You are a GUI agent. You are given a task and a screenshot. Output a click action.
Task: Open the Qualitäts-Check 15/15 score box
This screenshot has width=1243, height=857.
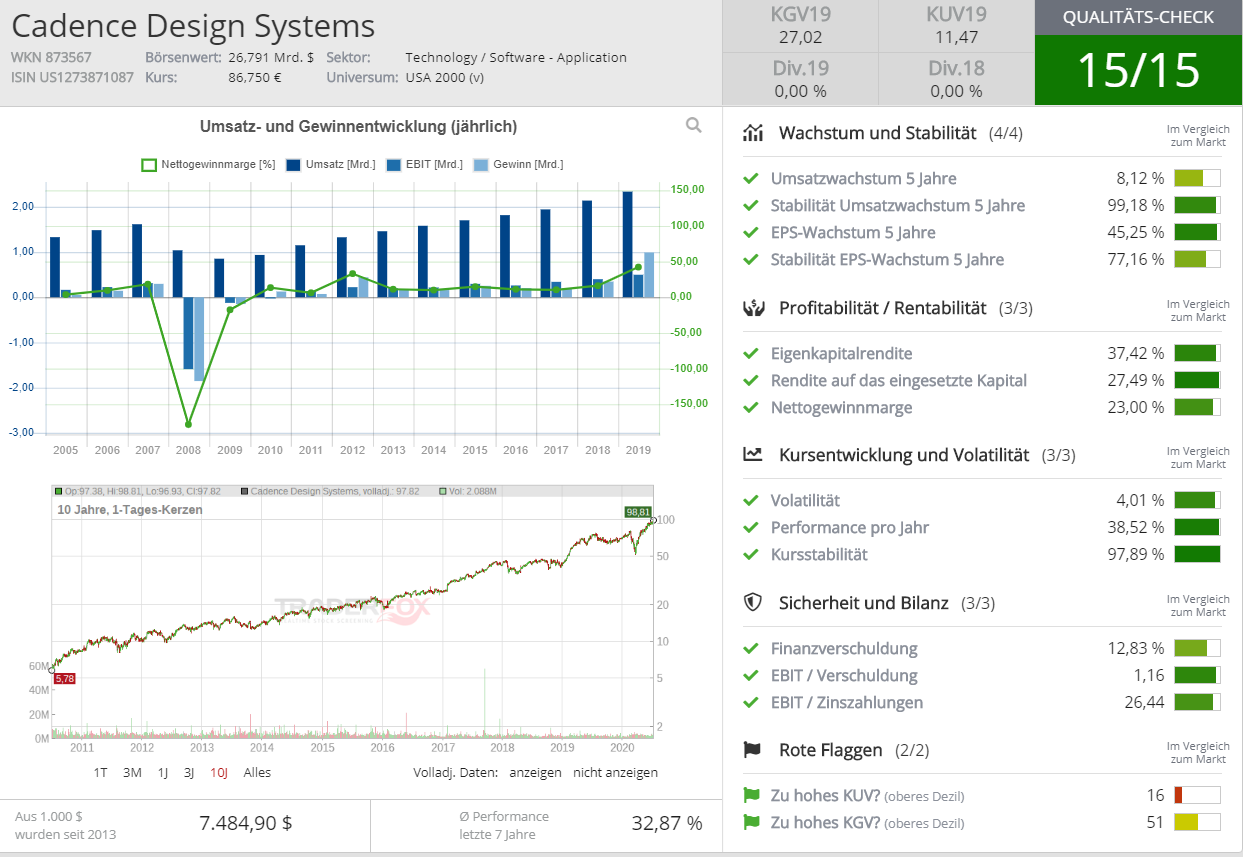(x=1138, y=70)
